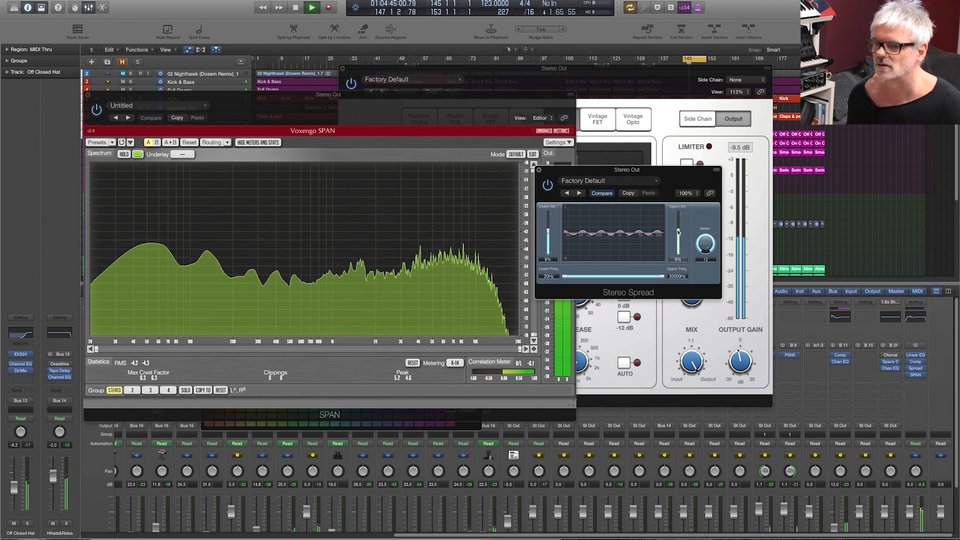Click Hide Meters and Stats button
Viewport: 960px width, 540px height.
coord(258,142)
